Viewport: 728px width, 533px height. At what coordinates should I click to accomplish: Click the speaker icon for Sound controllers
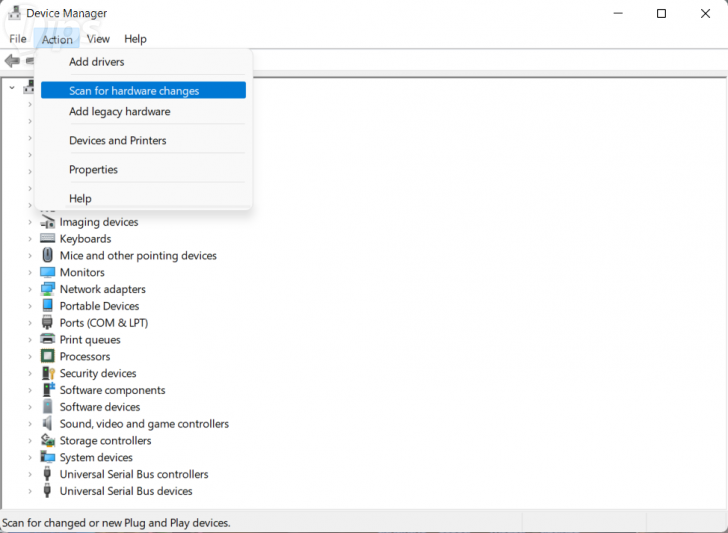point(47,423)
